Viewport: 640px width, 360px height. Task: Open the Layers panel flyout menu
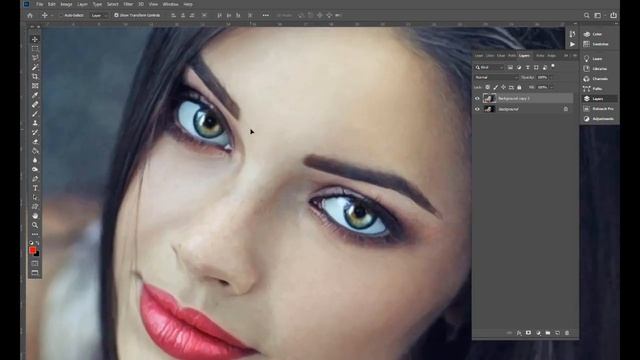[x=575, y=56]
